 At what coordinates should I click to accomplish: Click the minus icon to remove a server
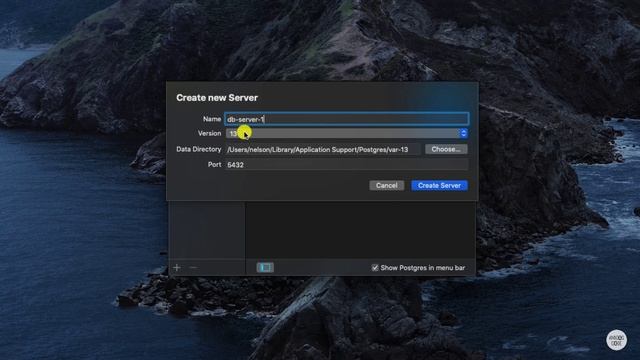pos(193,268)
